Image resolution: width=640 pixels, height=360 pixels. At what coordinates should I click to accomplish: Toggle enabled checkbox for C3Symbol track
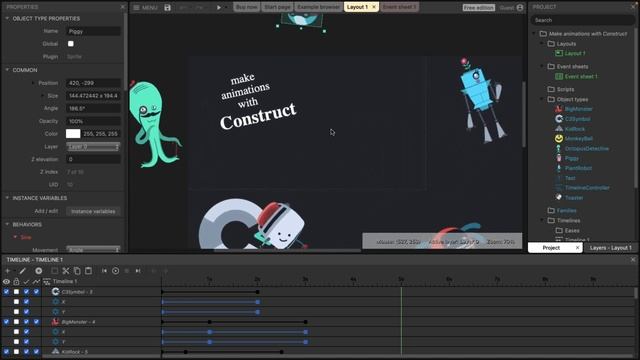click(x=26, y=292)
